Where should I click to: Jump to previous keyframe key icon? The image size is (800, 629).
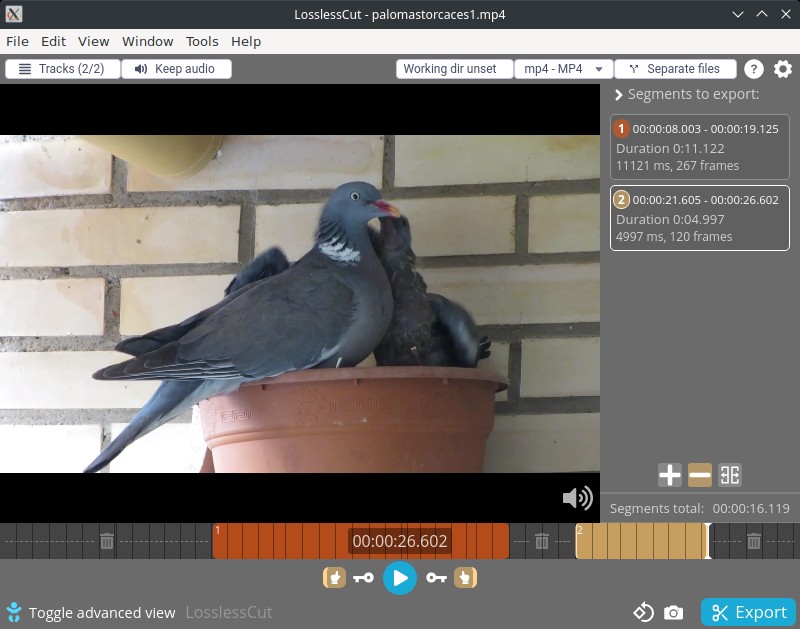[363, 578]
